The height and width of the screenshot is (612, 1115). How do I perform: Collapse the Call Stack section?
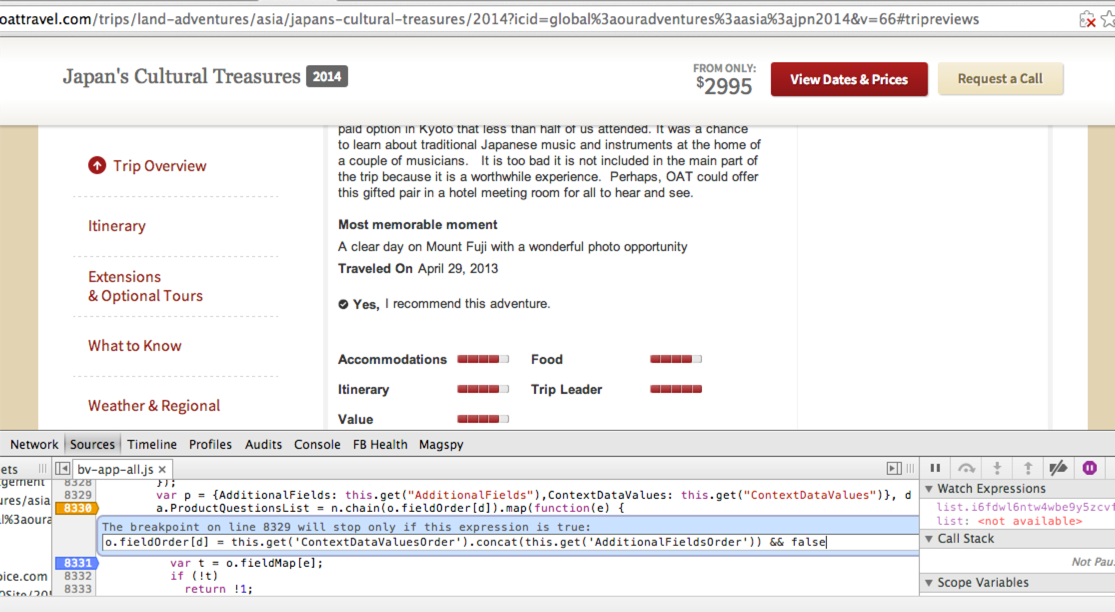[929, 539]
